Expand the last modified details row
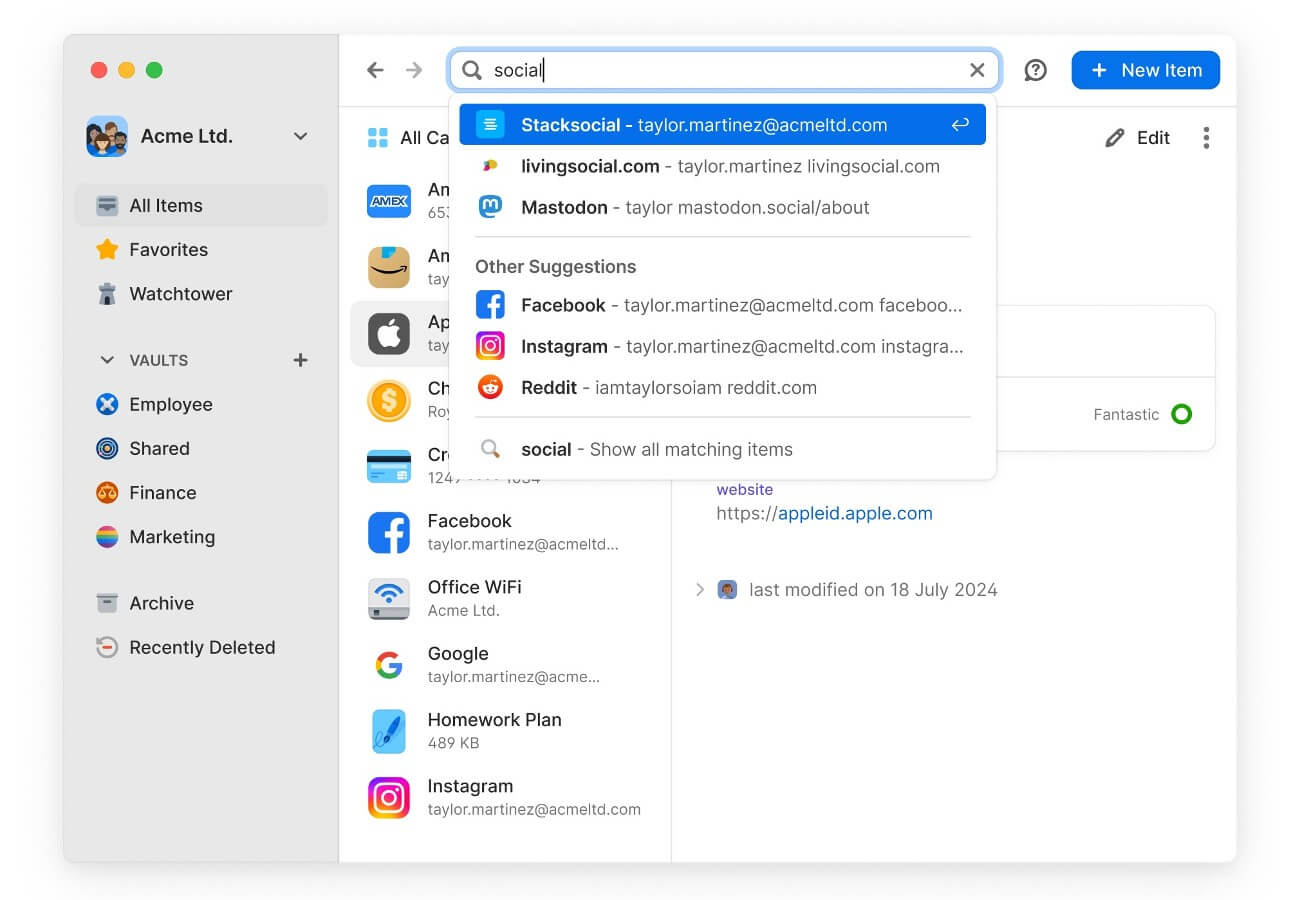Screen dimensions: 1300x900 [x=699, y=590]
